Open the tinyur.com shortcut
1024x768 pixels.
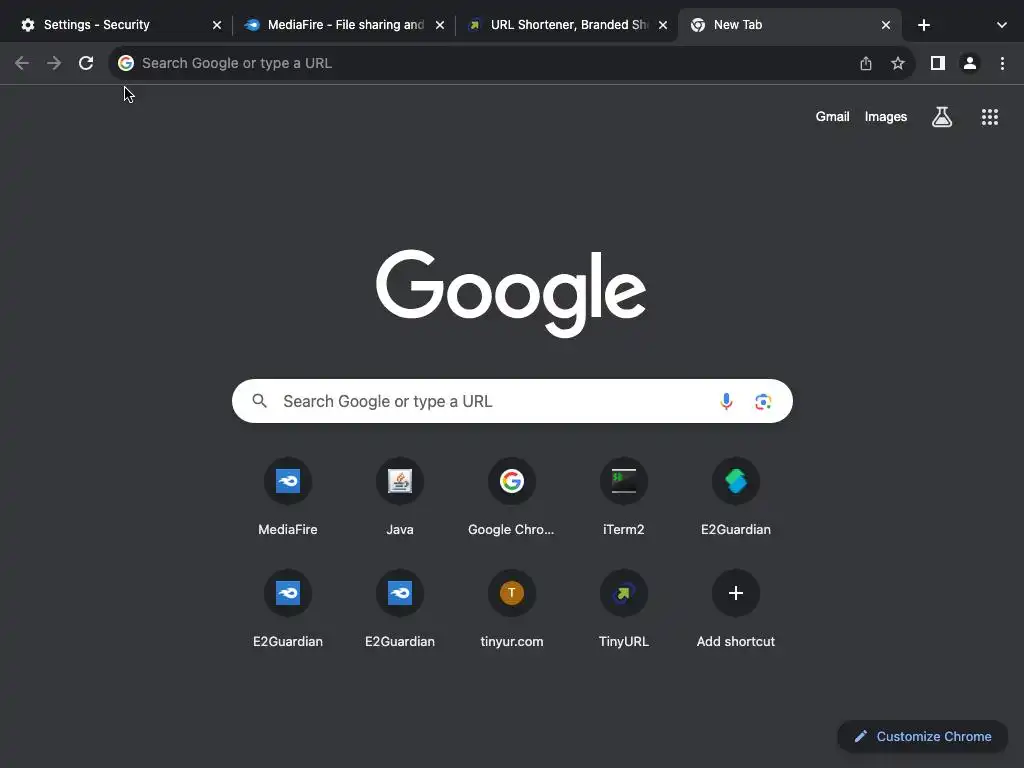click(512, 609)
